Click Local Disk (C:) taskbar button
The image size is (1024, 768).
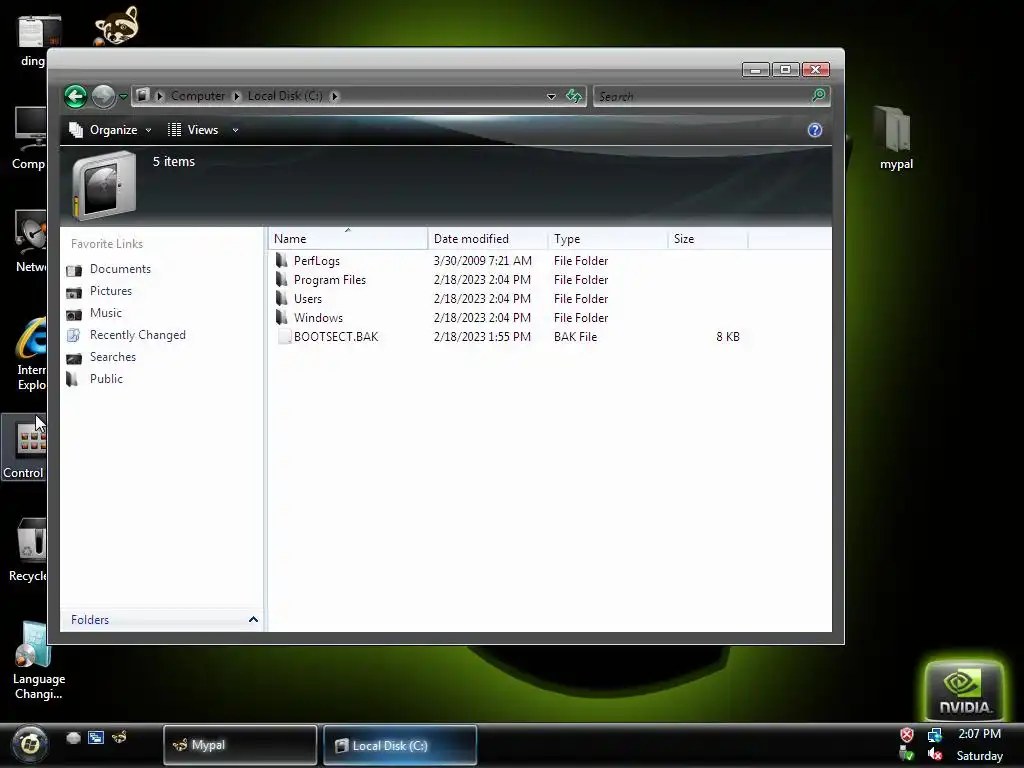tap(400, 745)
